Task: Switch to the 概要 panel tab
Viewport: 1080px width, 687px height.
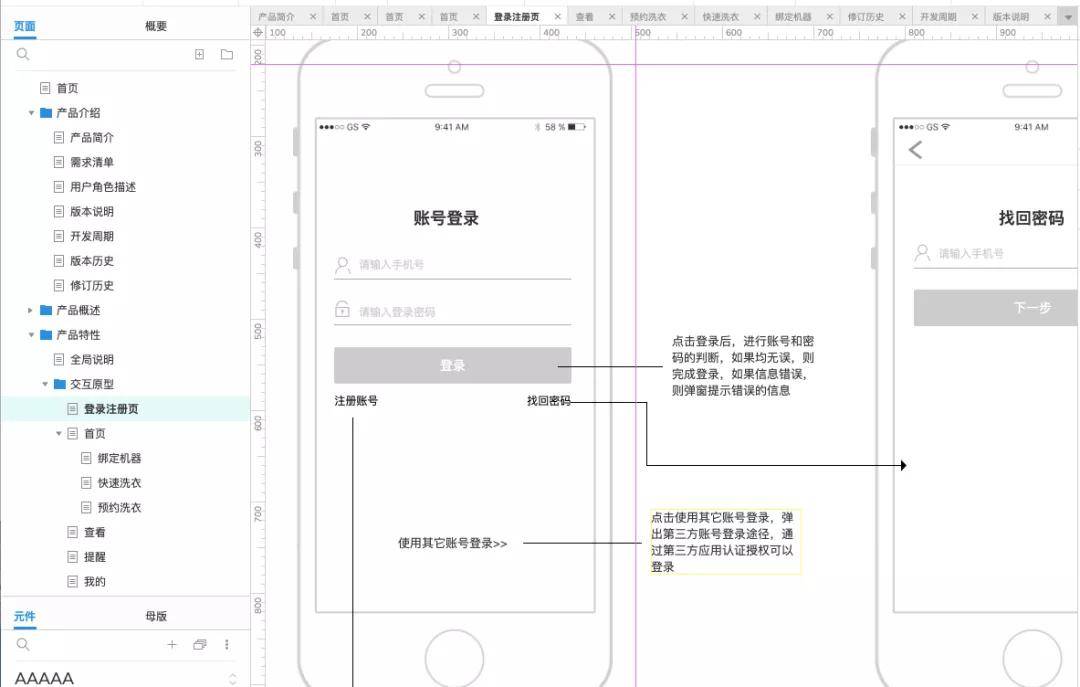Action: [156, 26]
